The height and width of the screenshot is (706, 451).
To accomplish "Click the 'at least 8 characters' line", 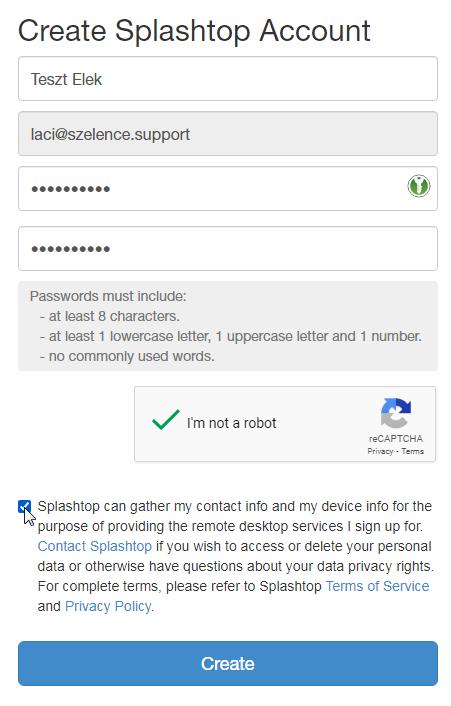I will point(109,317).
